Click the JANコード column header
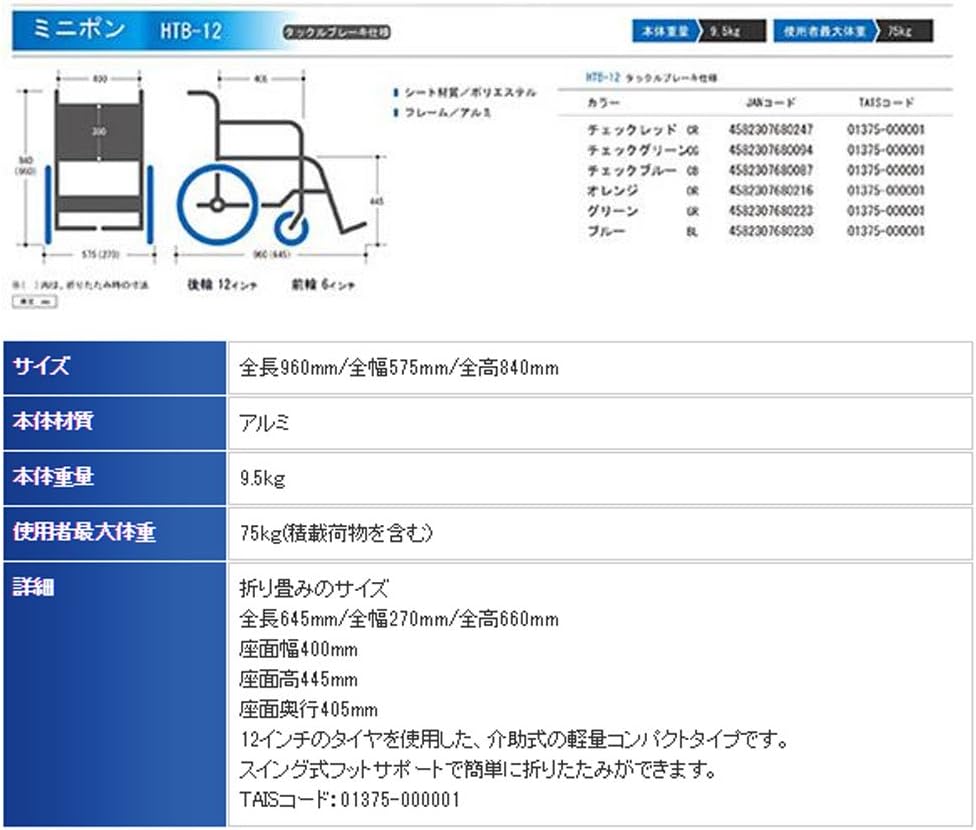976x830 pixels. (x=771, y=103)
